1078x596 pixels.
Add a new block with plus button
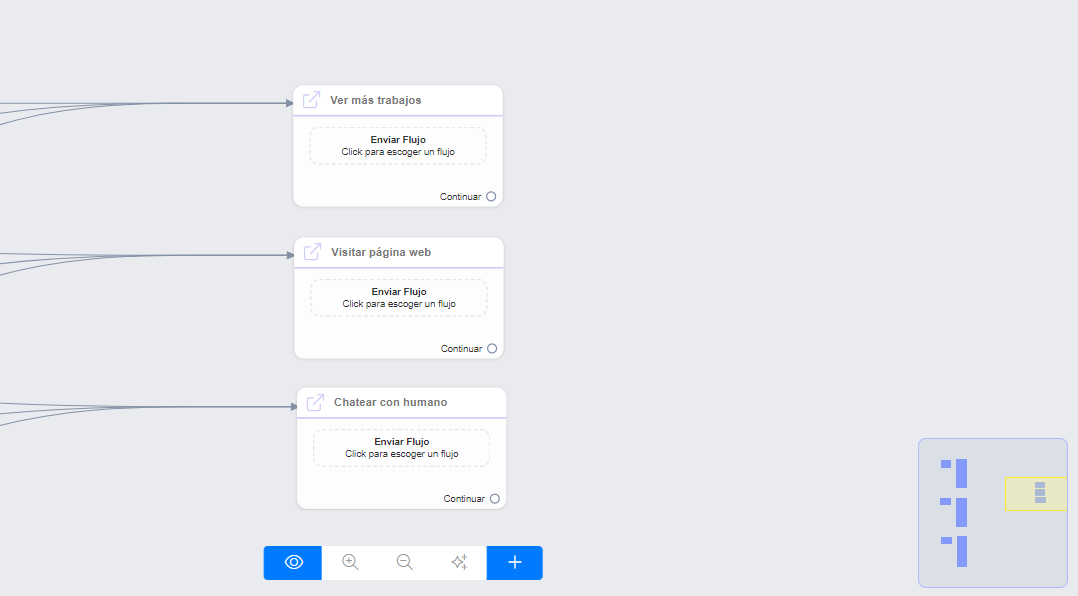click(515, 562)
